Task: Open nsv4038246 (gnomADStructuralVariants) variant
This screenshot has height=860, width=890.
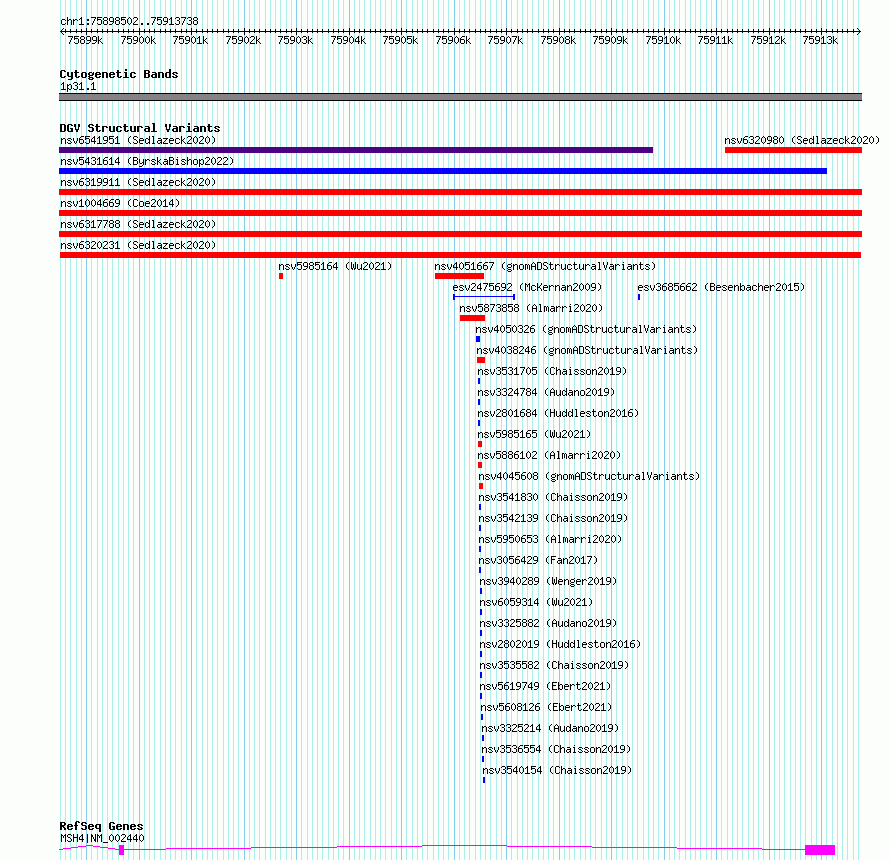Action: click(x=587, y=350)
